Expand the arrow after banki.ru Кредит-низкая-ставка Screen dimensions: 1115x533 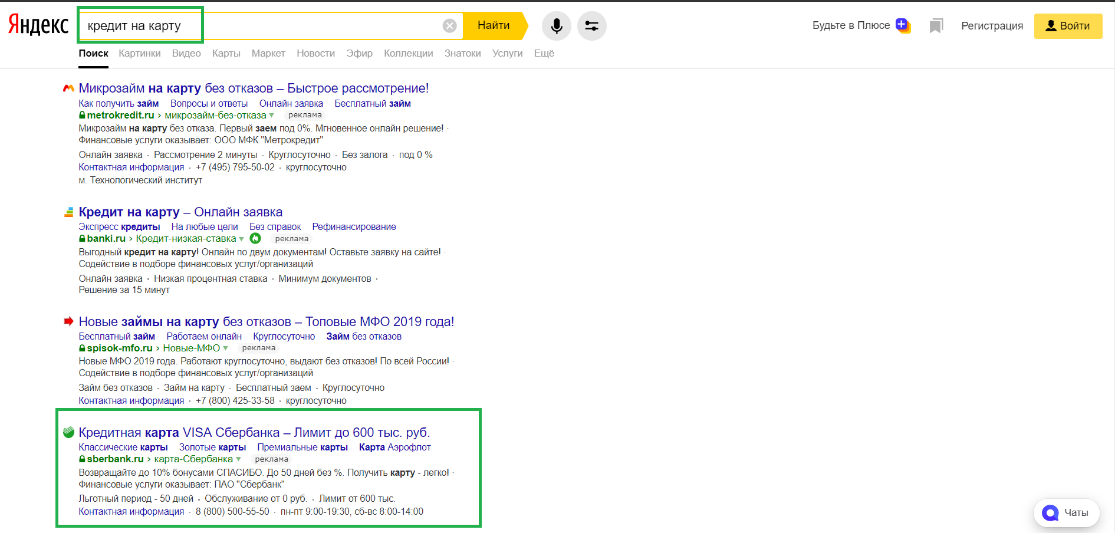point(242,239)
